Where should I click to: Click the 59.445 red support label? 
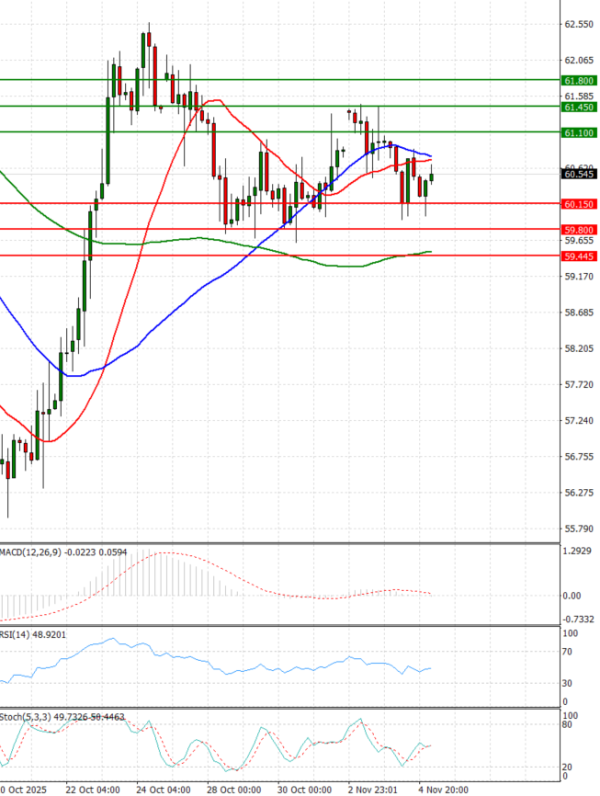[x=579, y=256]
